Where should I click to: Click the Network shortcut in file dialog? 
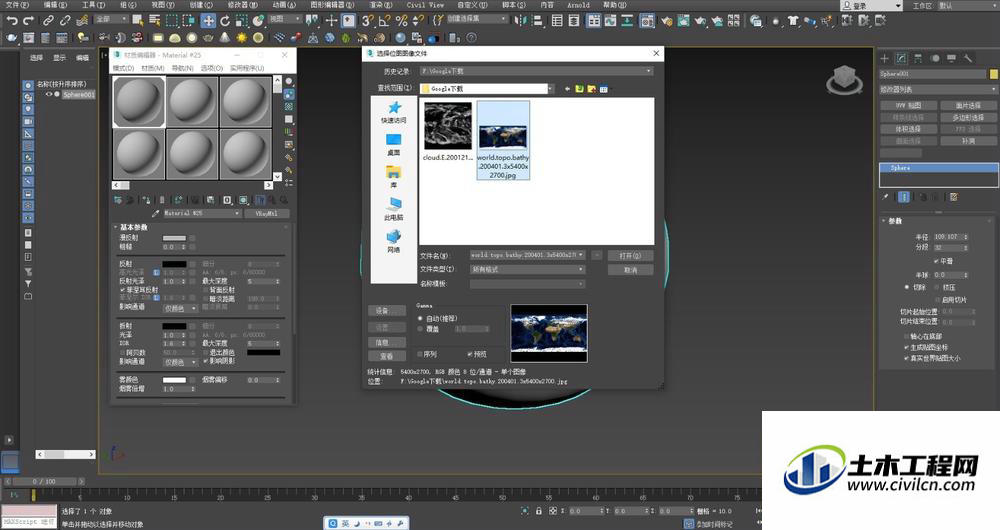click(x=393, y=241)
